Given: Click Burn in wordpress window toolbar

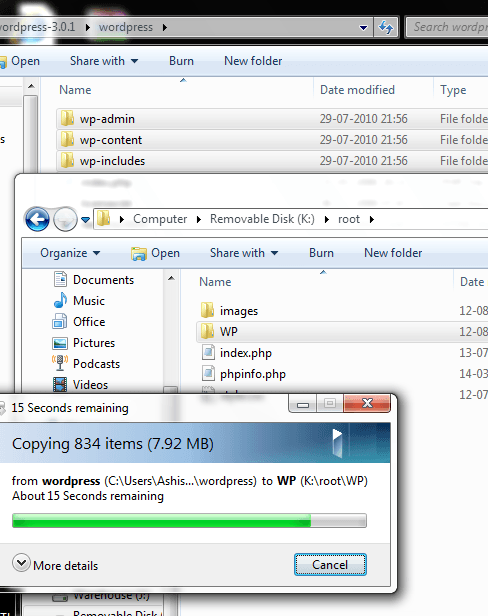Looking at the screenshot, I should coord(181,61).
